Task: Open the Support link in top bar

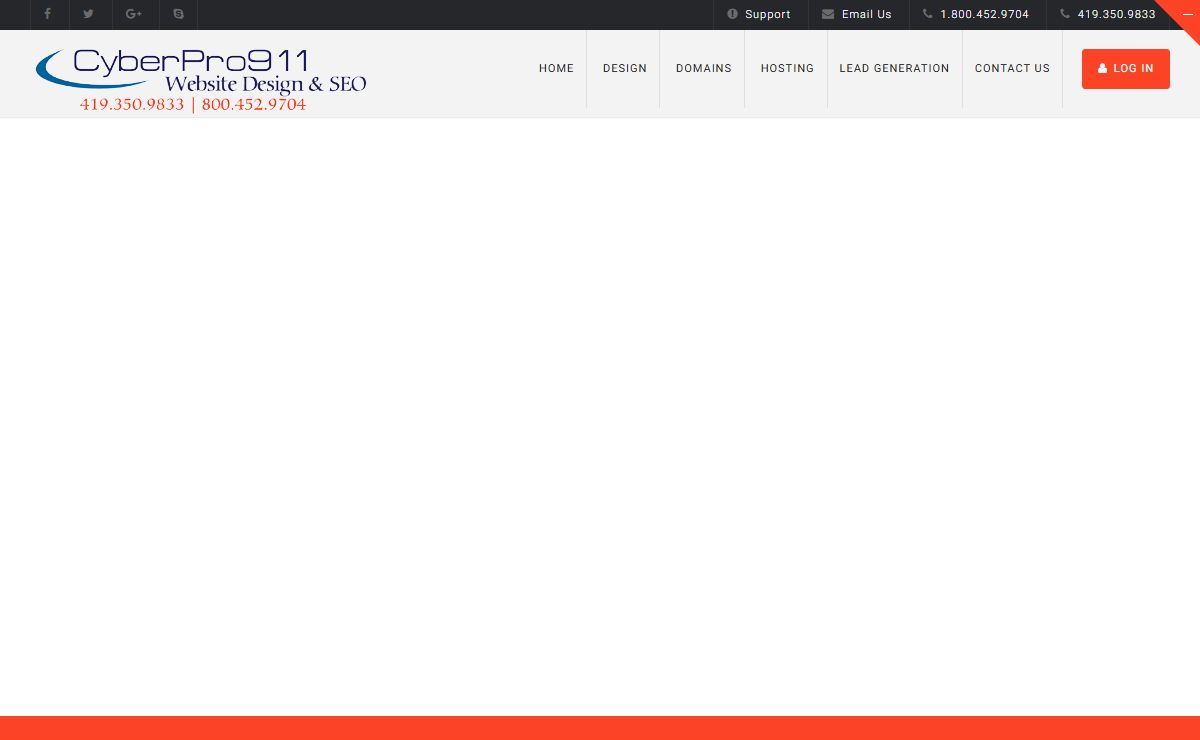Action: click(759, 14)
